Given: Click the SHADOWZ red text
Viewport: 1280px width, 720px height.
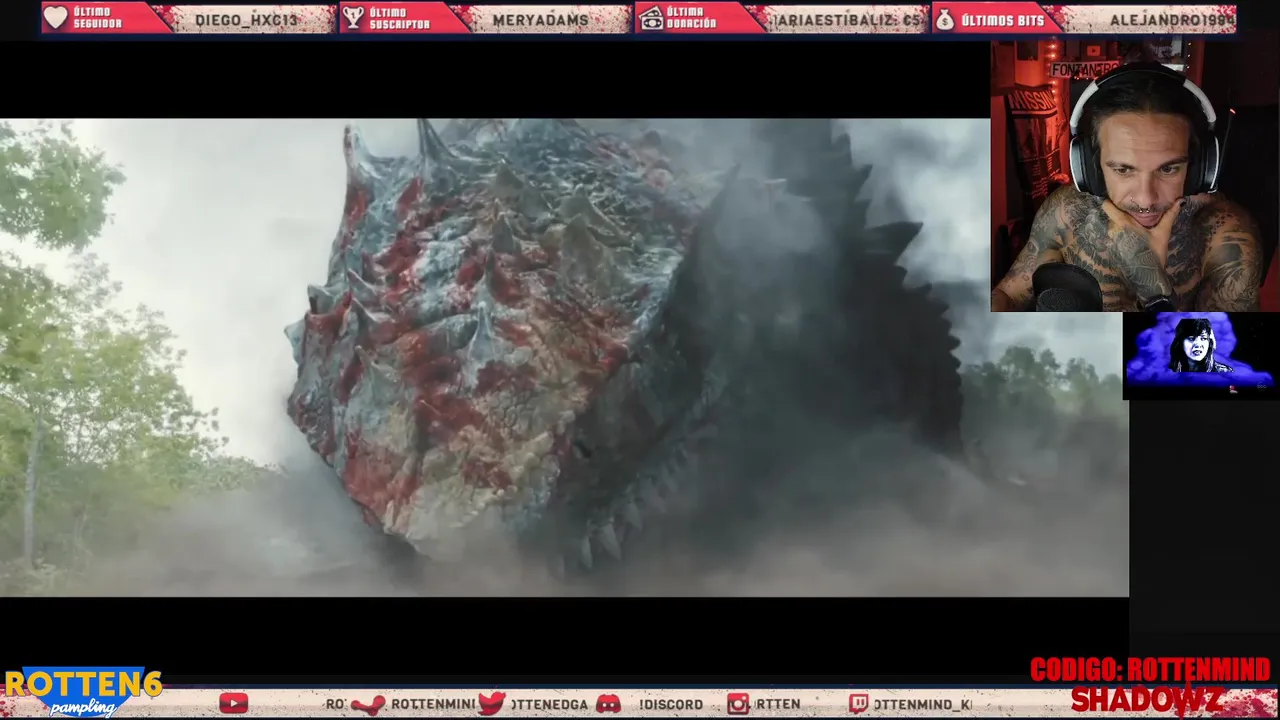Looking at the screenshot, I should pyautogui.click(x=1146, y=699).
